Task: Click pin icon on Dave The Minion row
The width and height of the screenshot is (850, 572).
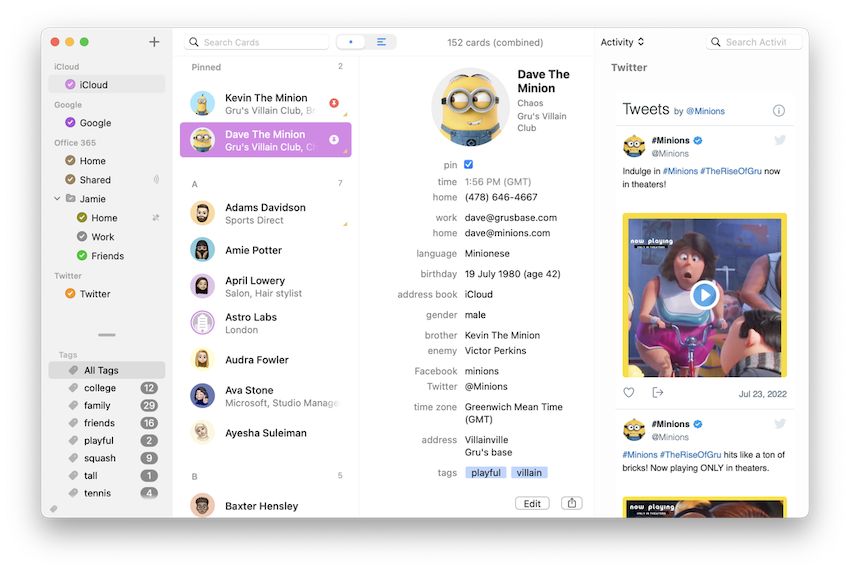Action: pyautogui.click(x=334, y=139)
